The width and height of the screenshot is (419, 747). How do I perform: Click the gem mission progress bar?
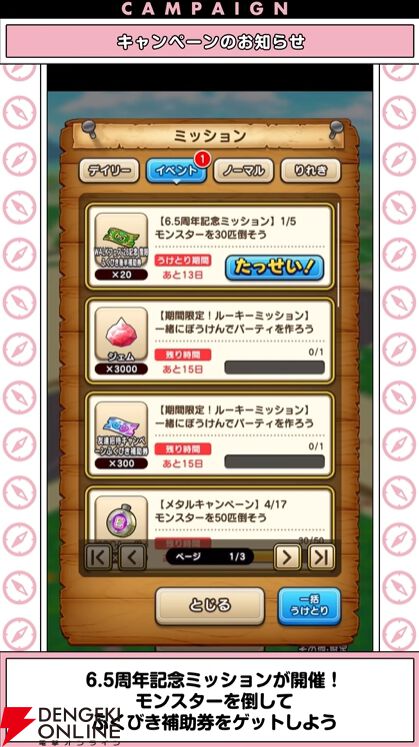[x=274, y=367]
